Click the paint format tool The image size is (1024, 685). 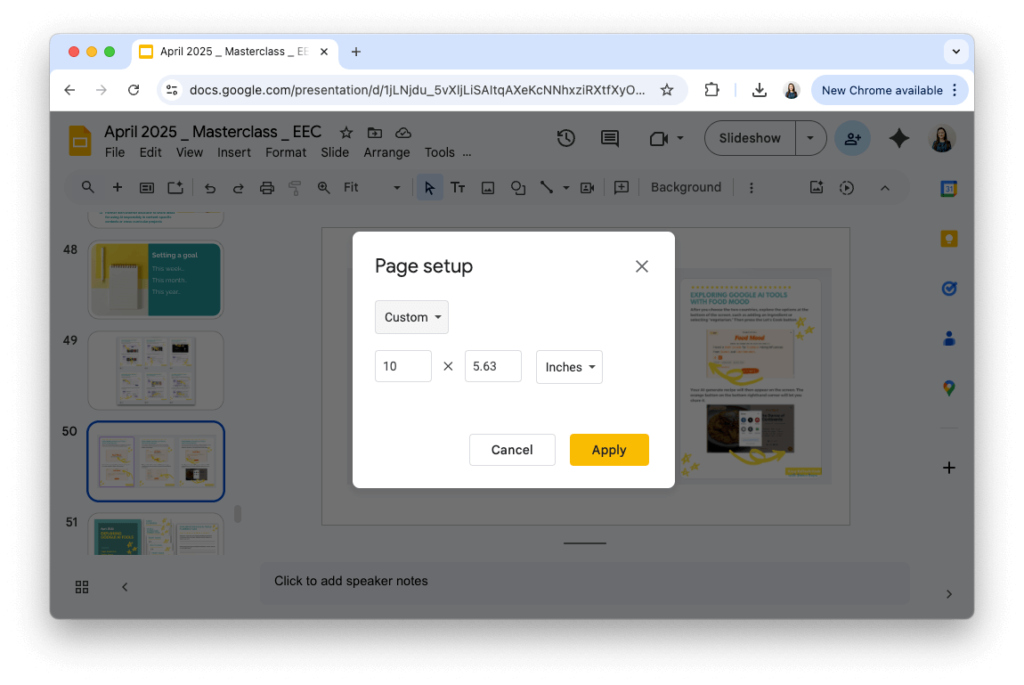click(296, 187)
